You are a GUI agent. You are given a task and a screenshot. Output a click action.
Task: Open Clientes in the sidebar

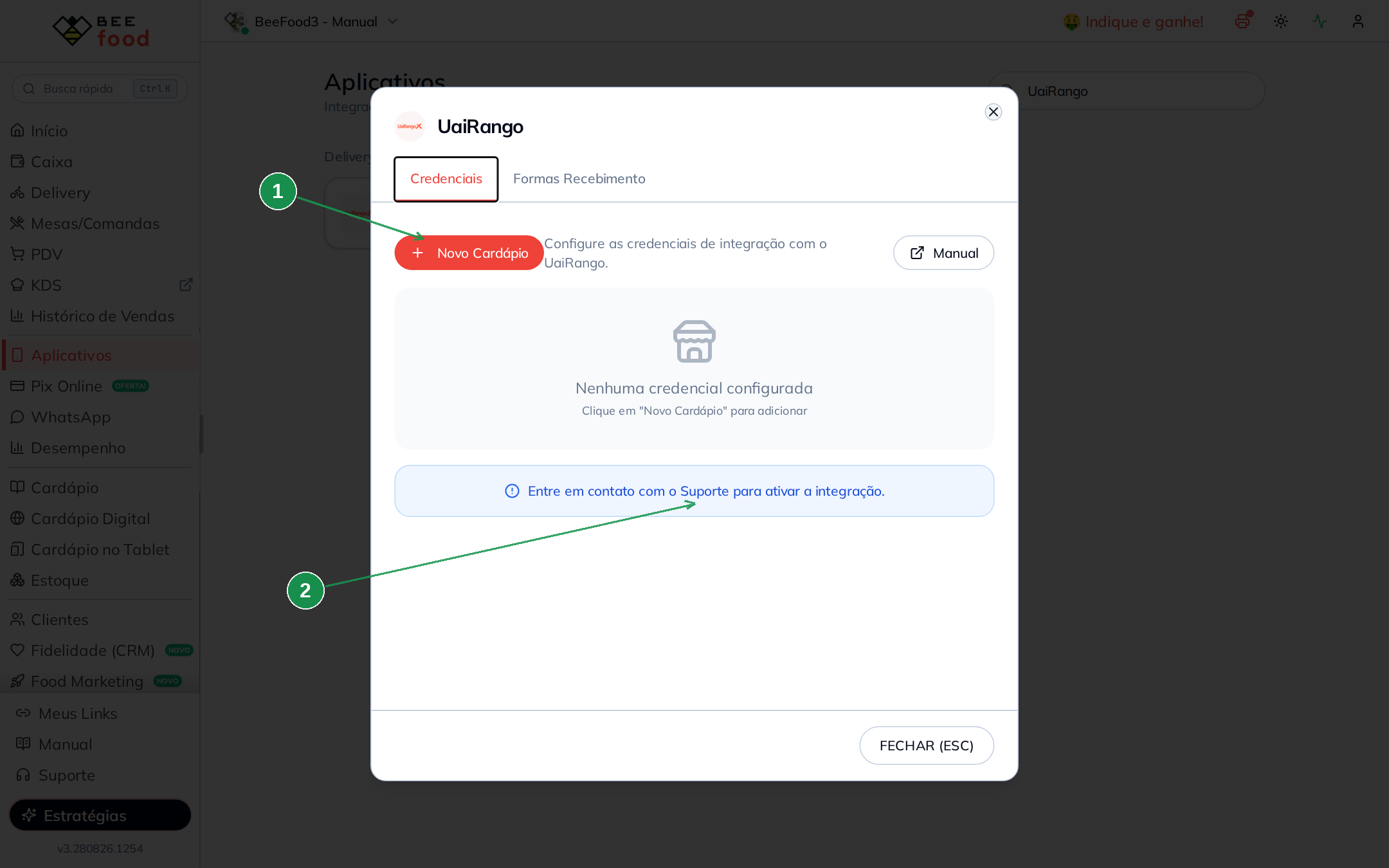tap(100, 619)
